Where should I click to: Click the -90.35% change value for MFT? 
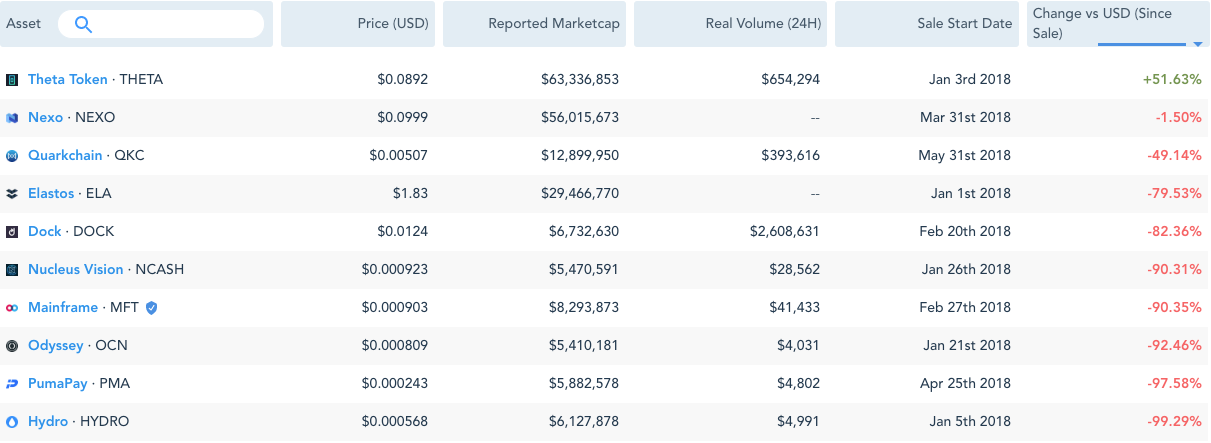[1175, 307]
